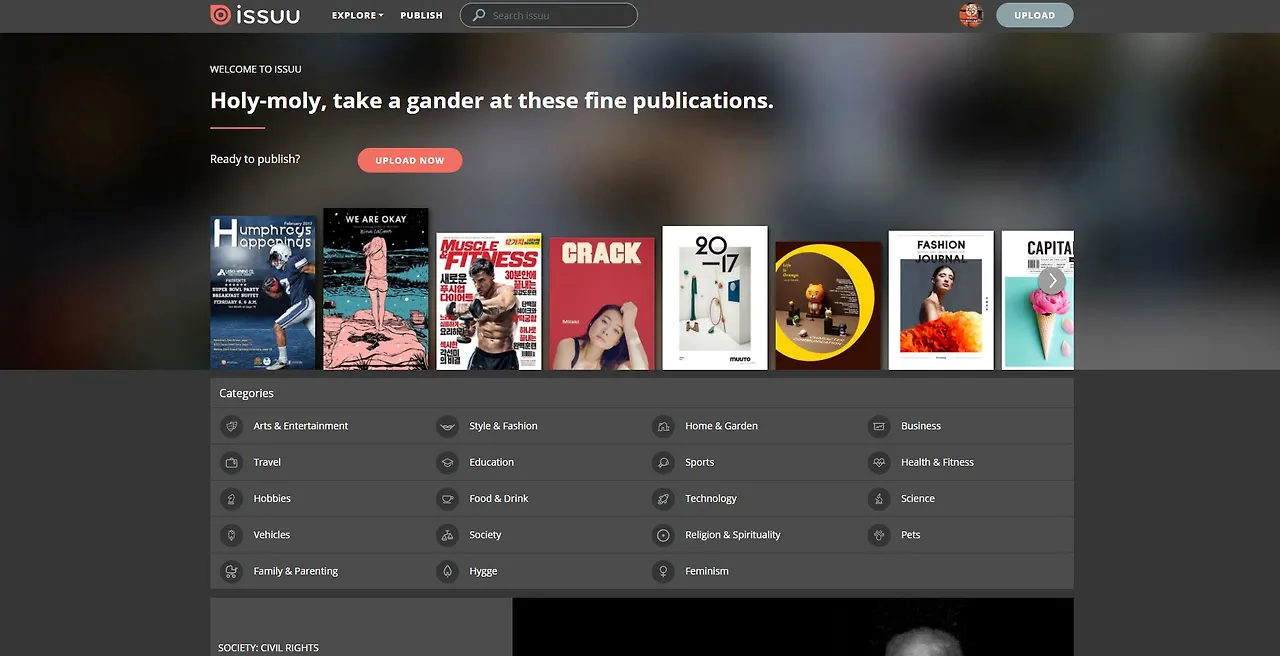Open the yellow circle publication cover
Image resolution: width=1280 pixels, height=656 pixels.
click(x=828, y=306)
